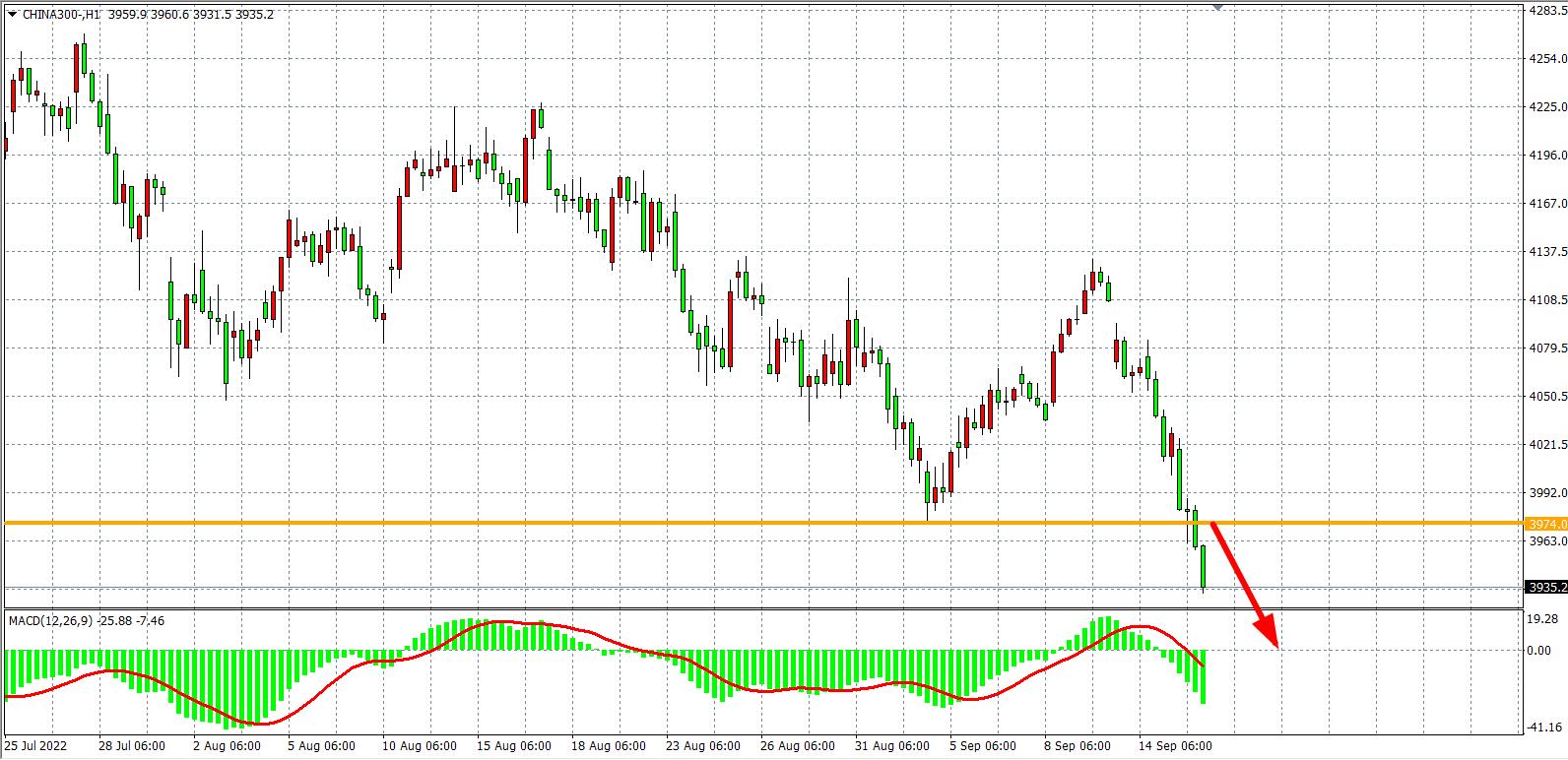Click the orange 3974.0 price label
Screen dimensions: 1568x760
1545,524
